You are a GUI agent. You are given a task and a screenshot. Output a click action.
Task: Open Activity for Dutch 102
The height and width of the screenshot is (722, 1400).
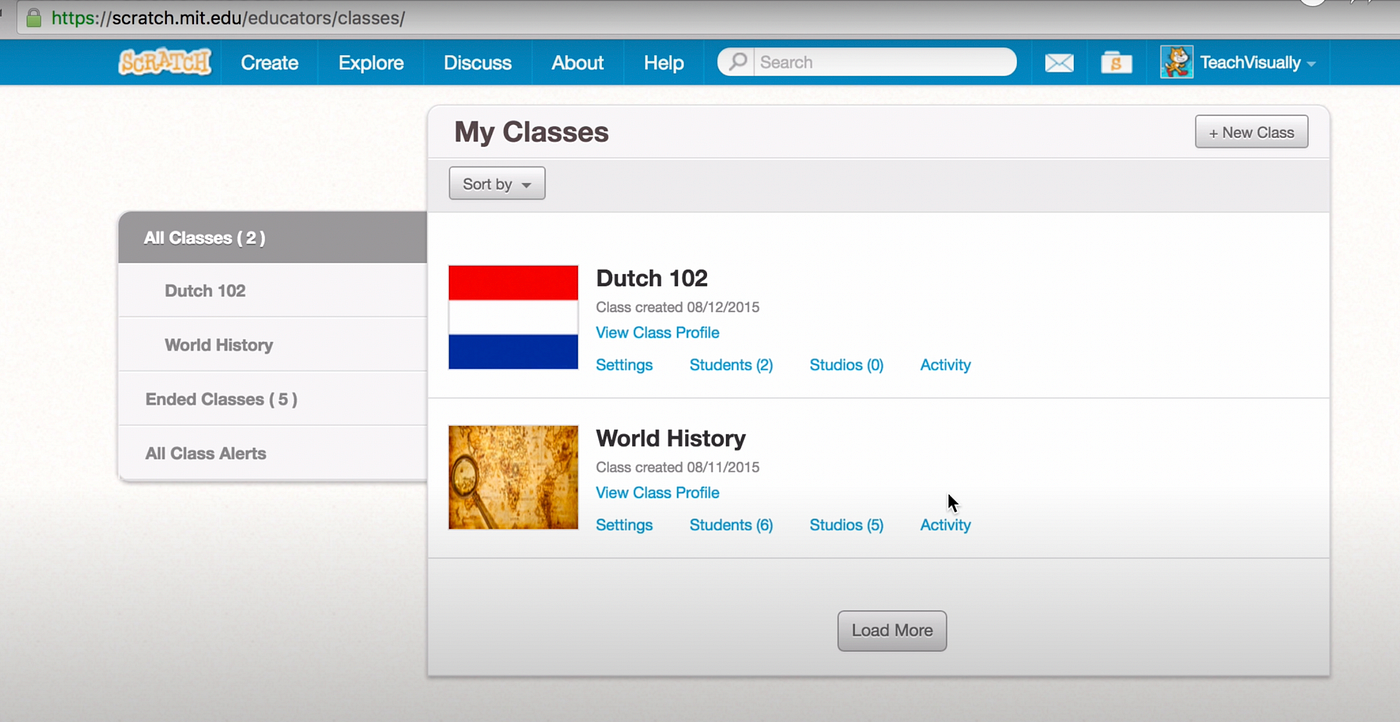pos(945,365)
